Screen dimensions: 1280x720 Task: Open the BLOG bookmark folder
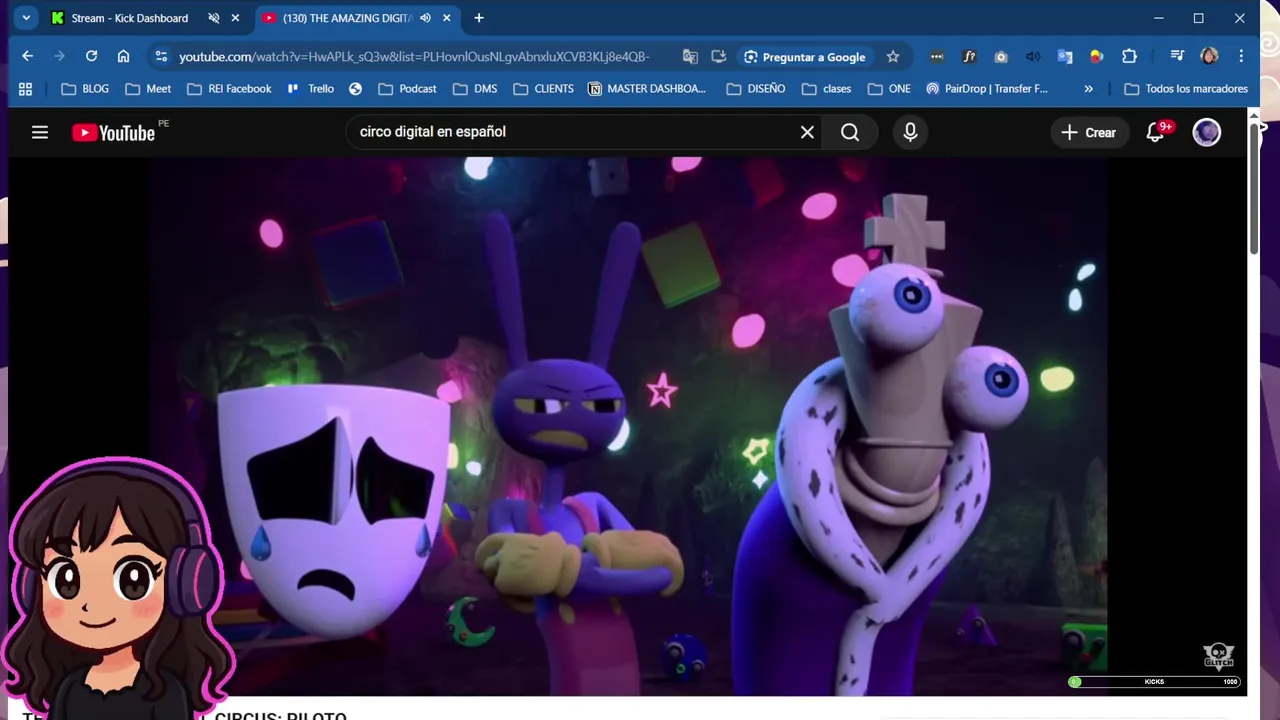pos(85,89)
